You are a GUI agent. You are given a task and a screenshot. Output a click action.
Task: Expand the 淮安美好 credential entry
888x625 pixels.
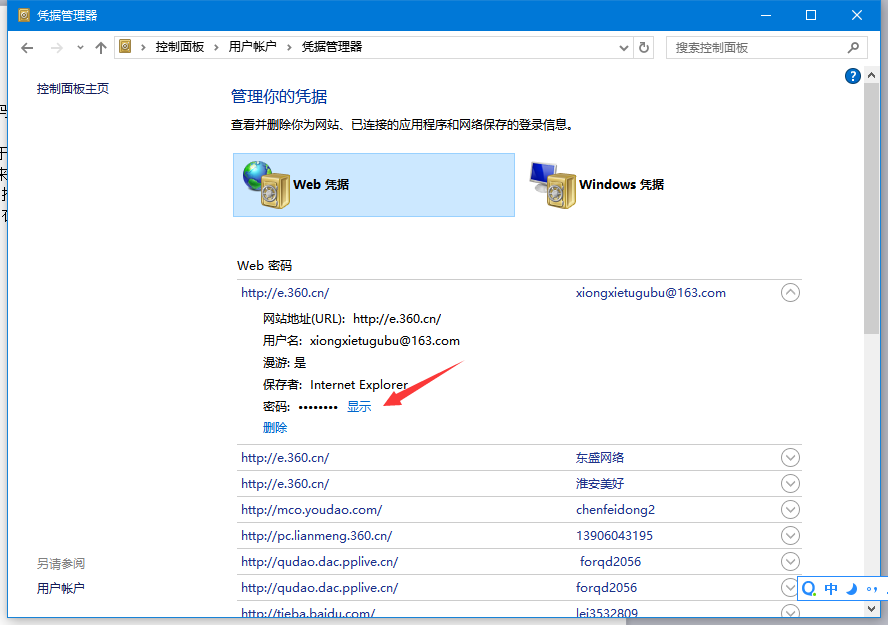(790, 483)
